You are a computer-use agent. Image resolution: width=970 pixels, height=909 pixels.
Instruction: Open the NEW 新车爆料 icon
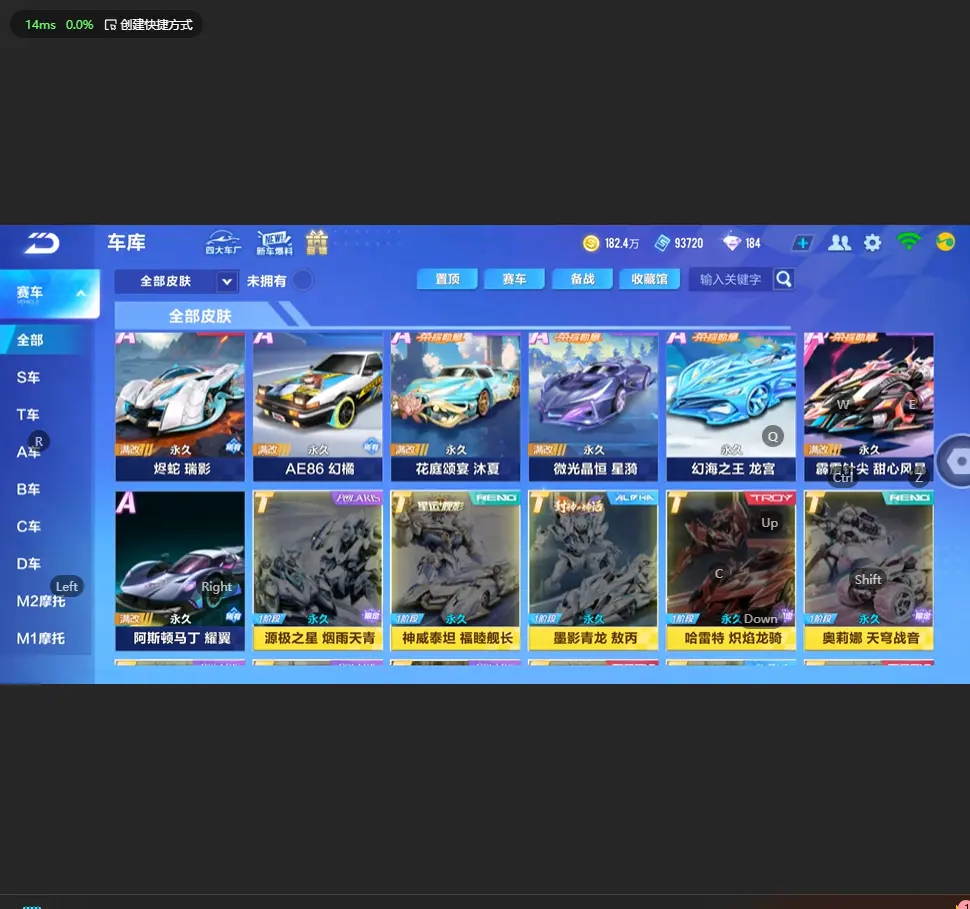[274, 243]
